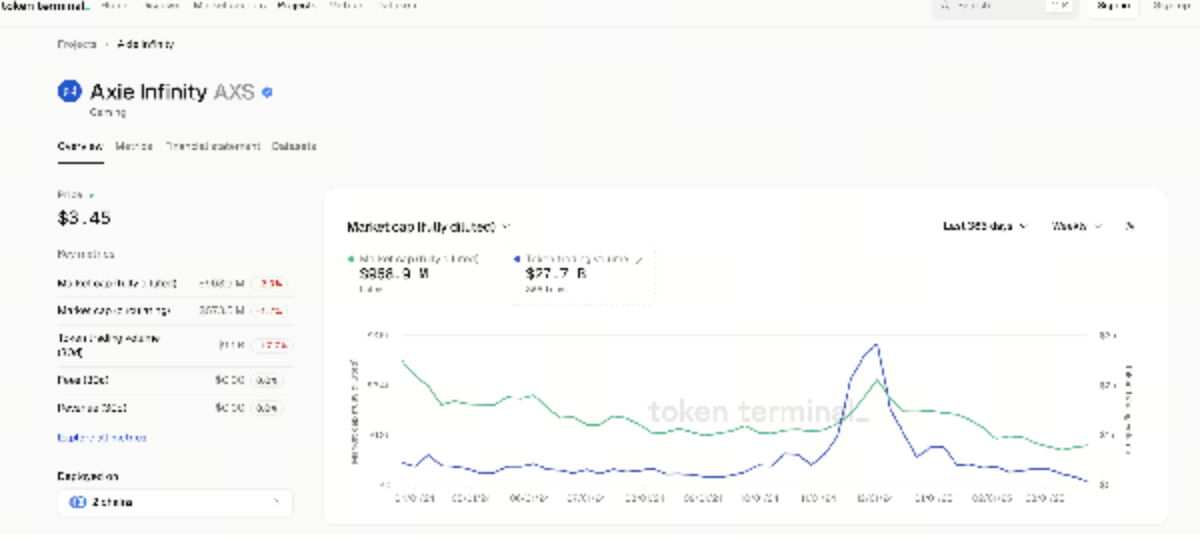1200x540 pixels.
Task: Click inside the top search field
Action: pyautogui.click(x=1000, y=6)
